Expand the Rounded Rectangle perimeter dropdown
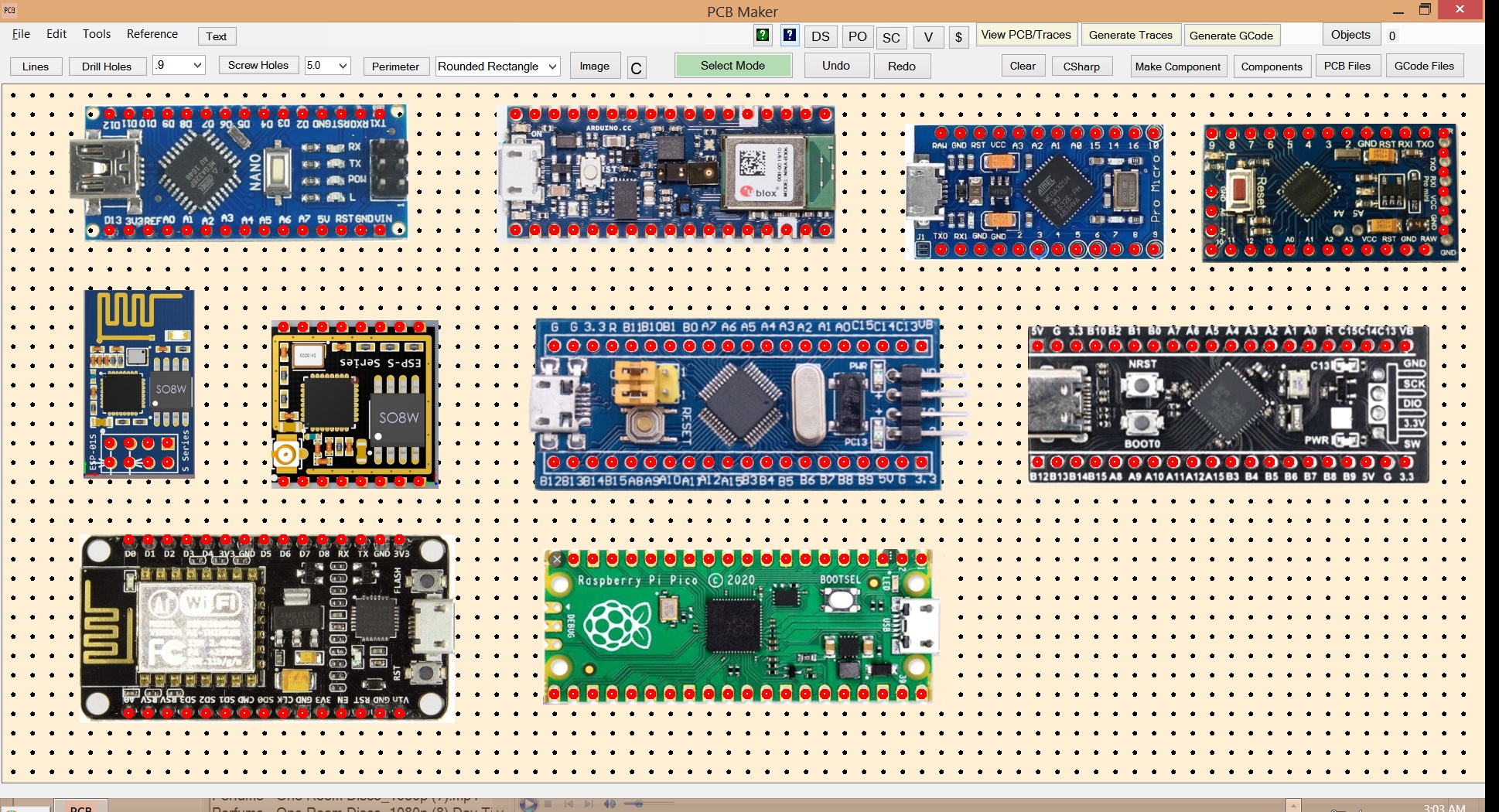The width and height of the screenshot is (1499, 812). click(x=552, y=67)
